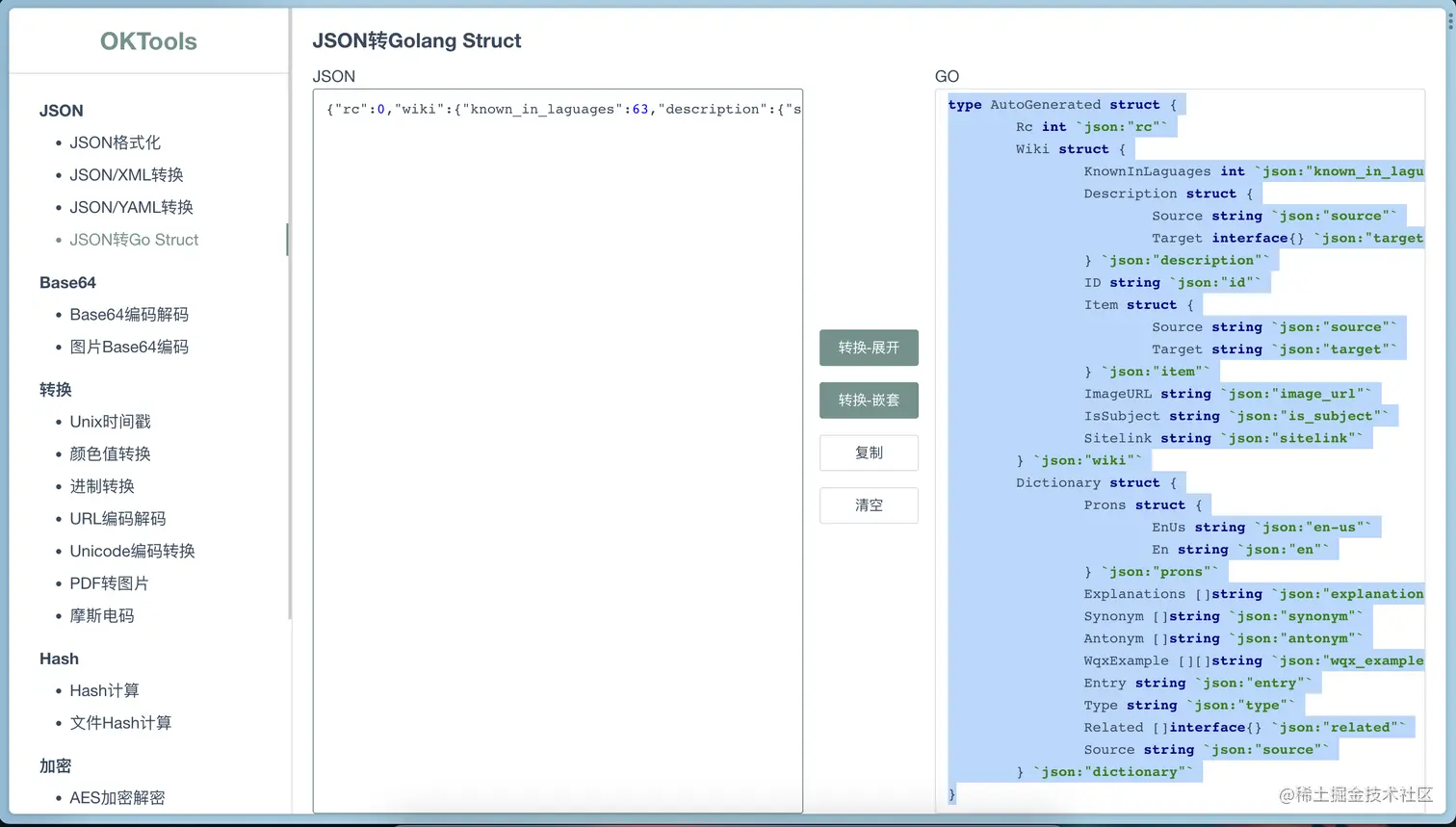The height and width of the screenshot is (827, 1456).
Task: Open the OKTools home logo link
Action: pyautogui.click(x=148, y=41)
